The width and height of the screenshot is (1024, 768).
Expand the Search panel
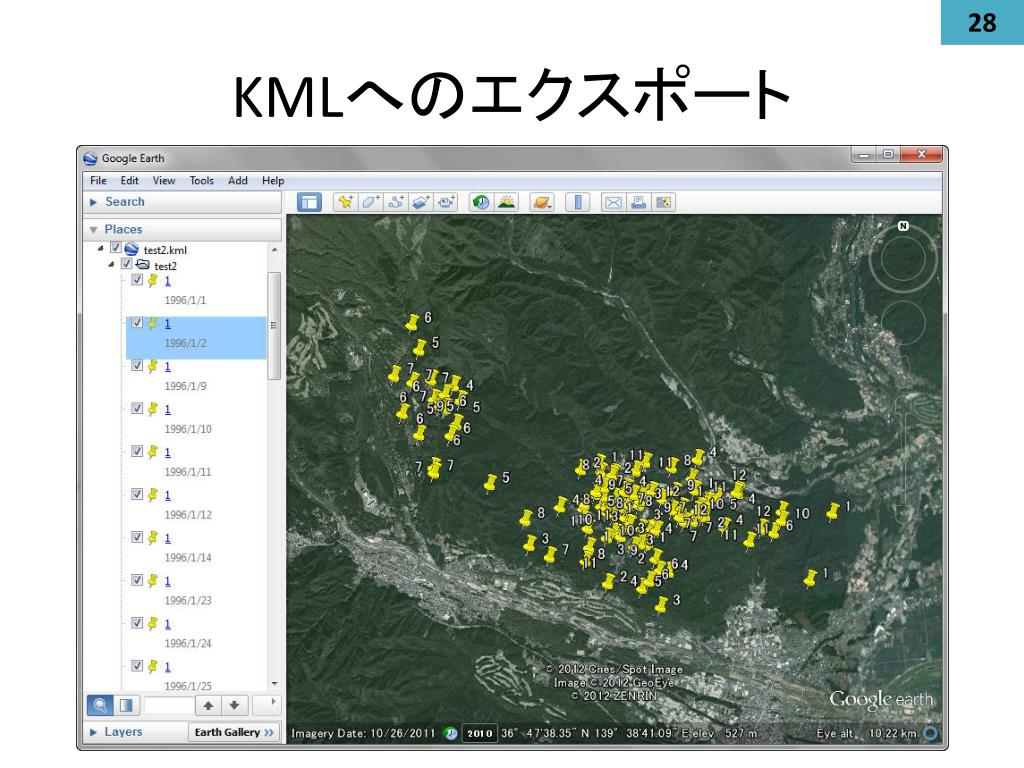93,202
